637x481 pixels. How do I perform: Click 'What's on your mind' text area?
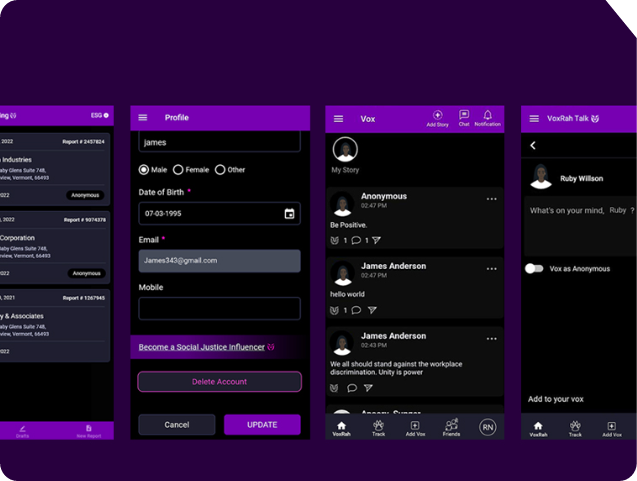[x=580, y=226]
